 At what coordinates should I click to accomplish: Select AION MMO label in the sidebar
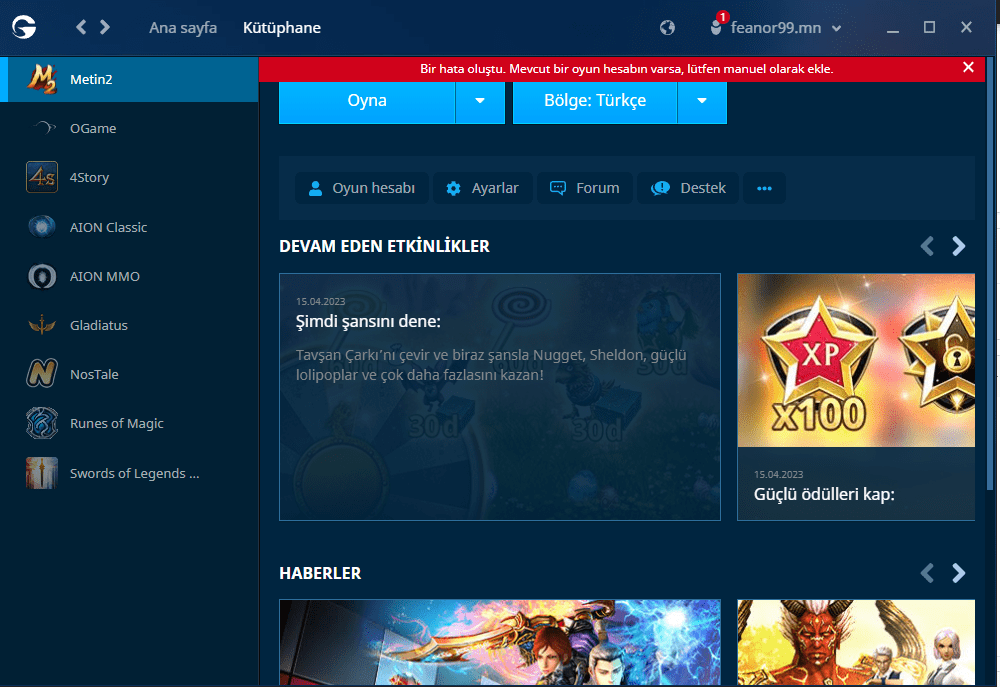pyautogui.click(x=105, y=276)
